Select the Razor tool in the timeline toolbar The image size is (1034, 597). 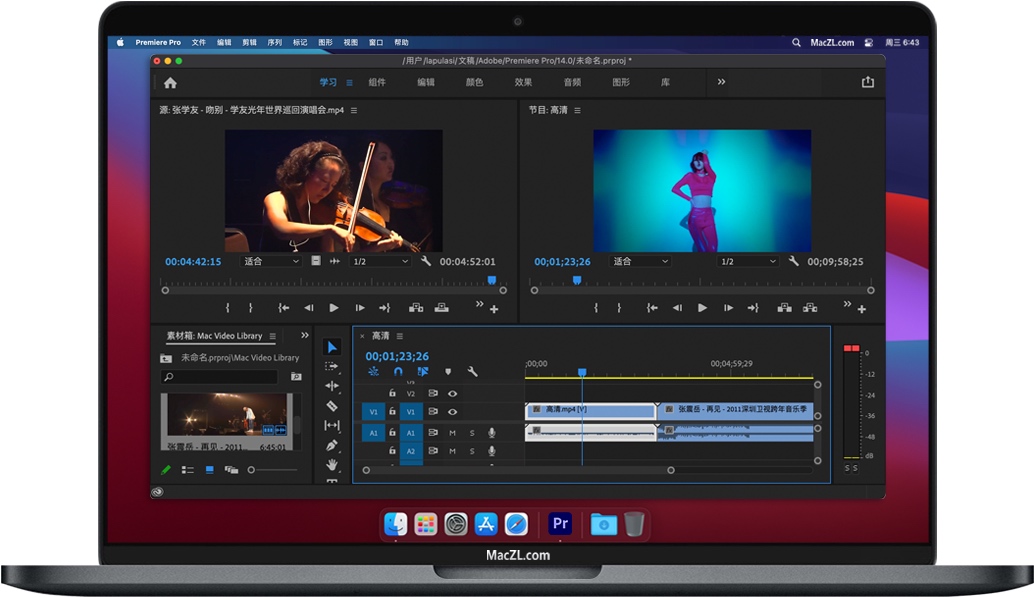point(332,404)
